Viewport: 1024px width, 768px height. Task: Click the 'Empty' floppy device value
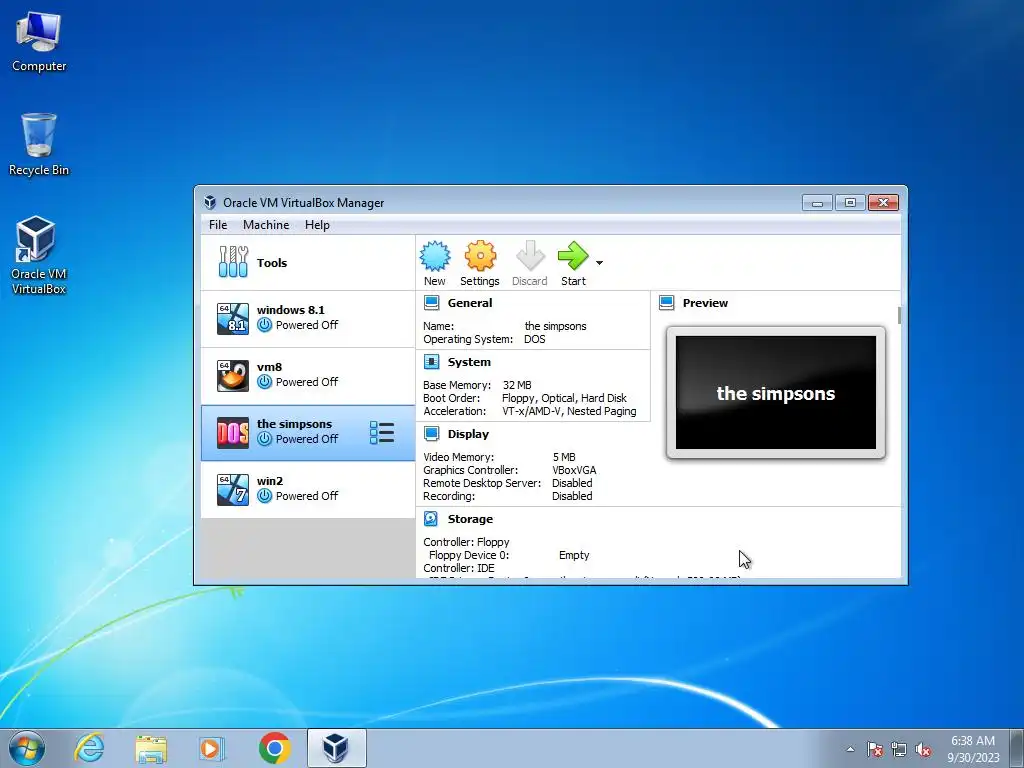[574, 555]
